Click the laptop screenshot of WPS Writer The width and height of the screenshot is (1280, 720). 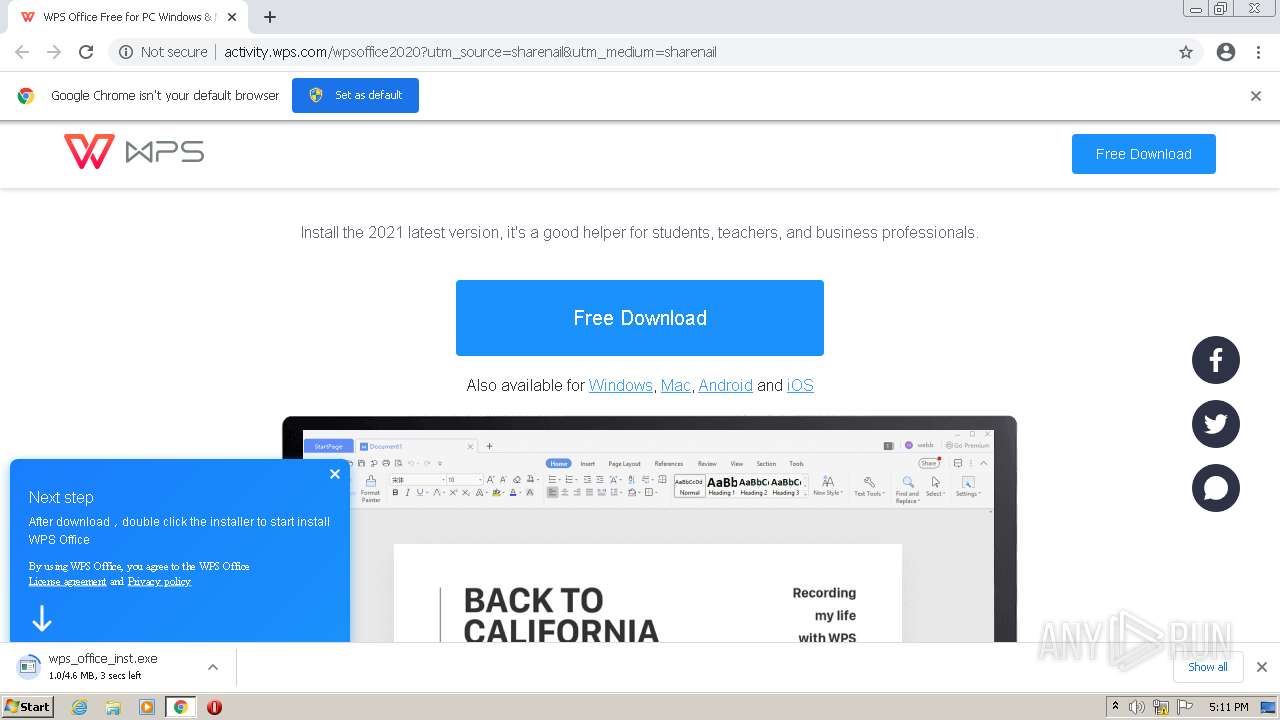coord(649,529)
